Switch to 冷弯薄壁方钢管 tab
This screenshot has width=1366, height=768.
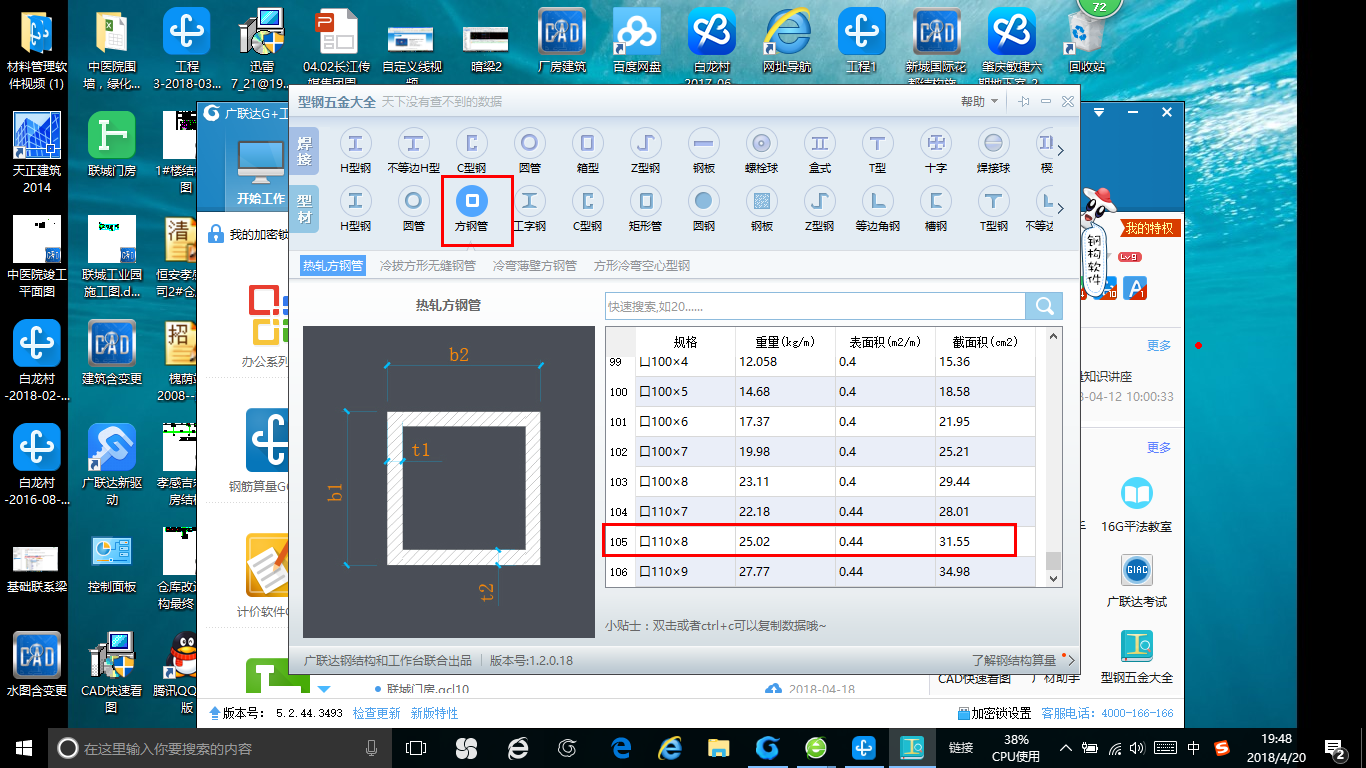[535, 266]
